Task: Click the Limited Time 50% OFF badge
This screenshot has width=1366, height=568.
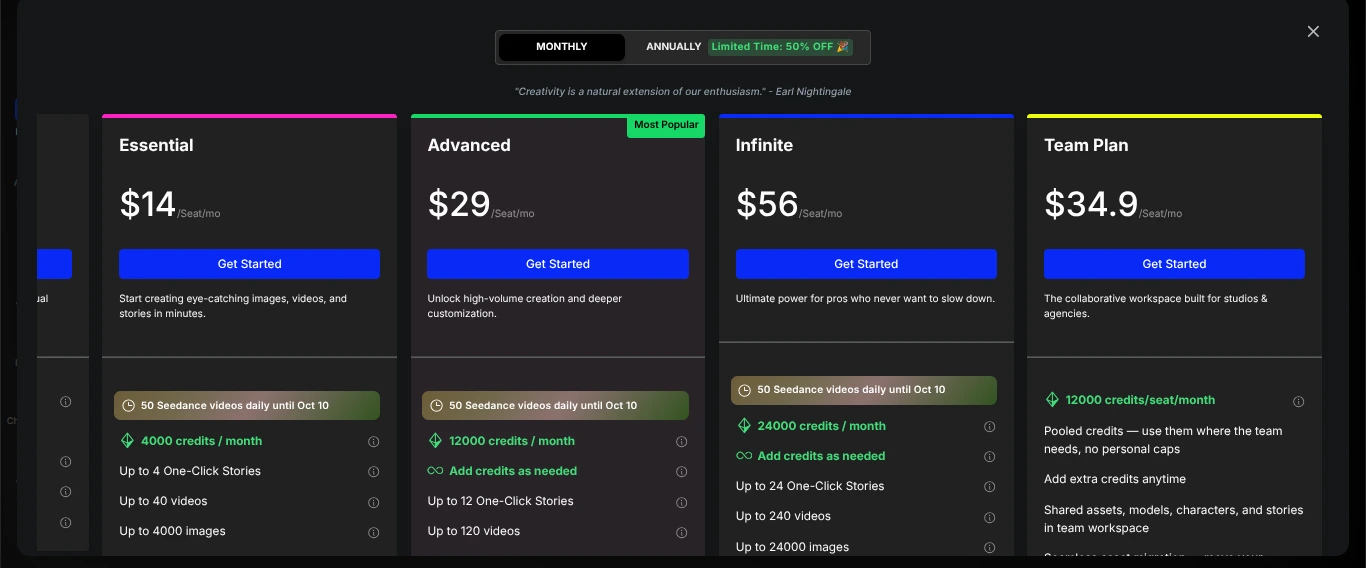Action: [x=780, y=47]
